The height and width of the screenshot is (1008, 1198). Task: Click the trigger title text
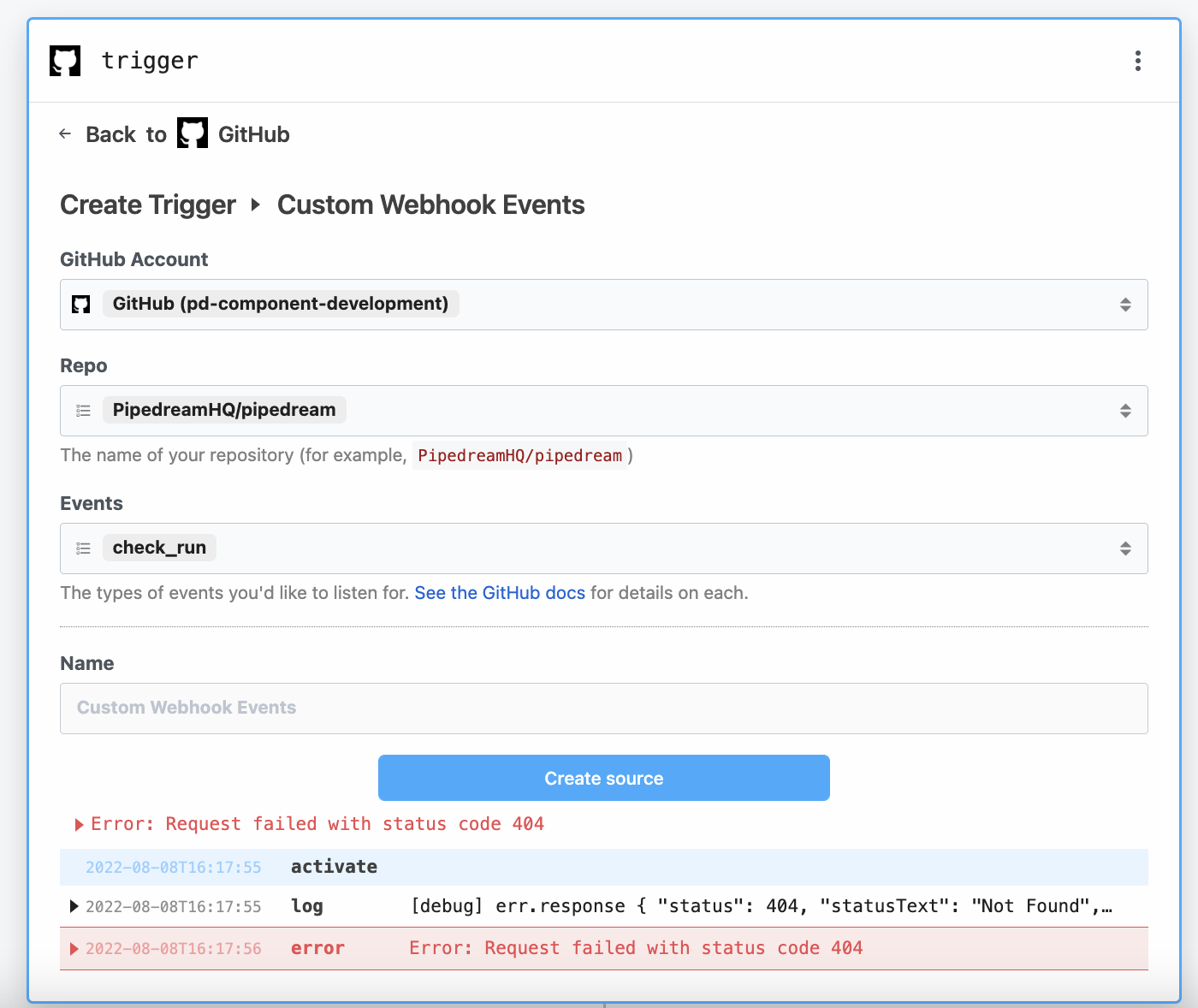tap(150, 61)
